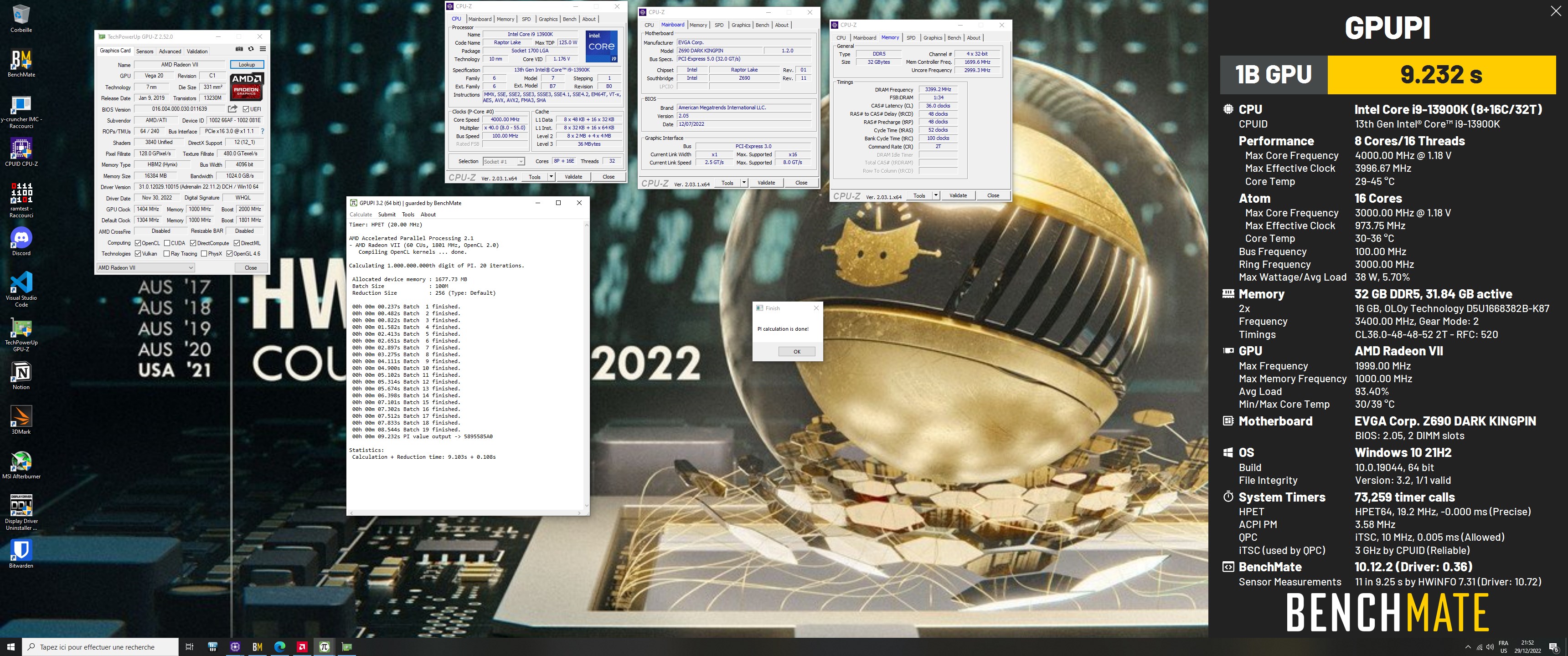Toggle the Vulkan checkbox
This screenshot has height=656, width=1568.
pos(138,254)
